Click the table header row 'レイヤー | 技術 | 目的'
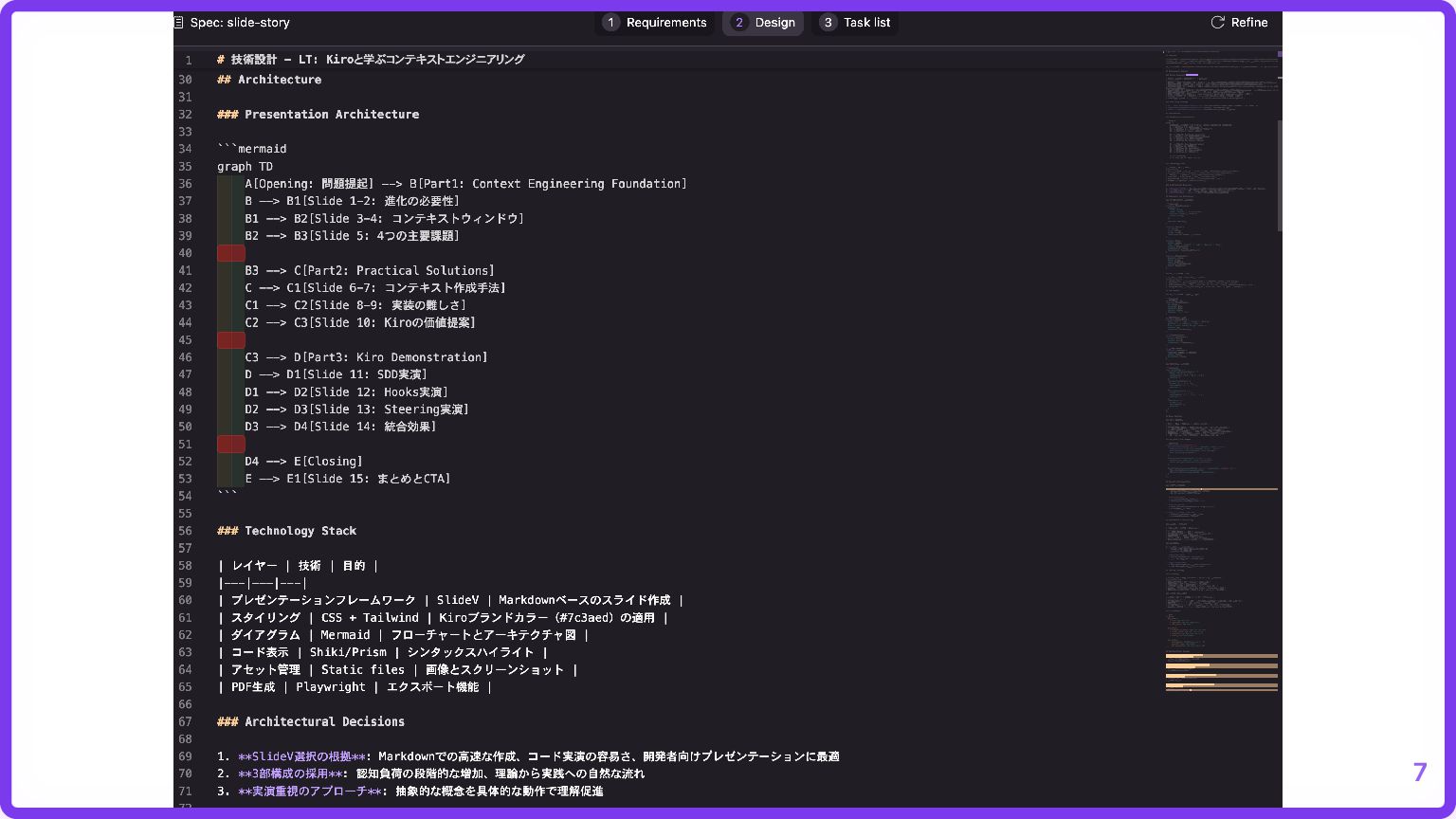 point(299,566)
